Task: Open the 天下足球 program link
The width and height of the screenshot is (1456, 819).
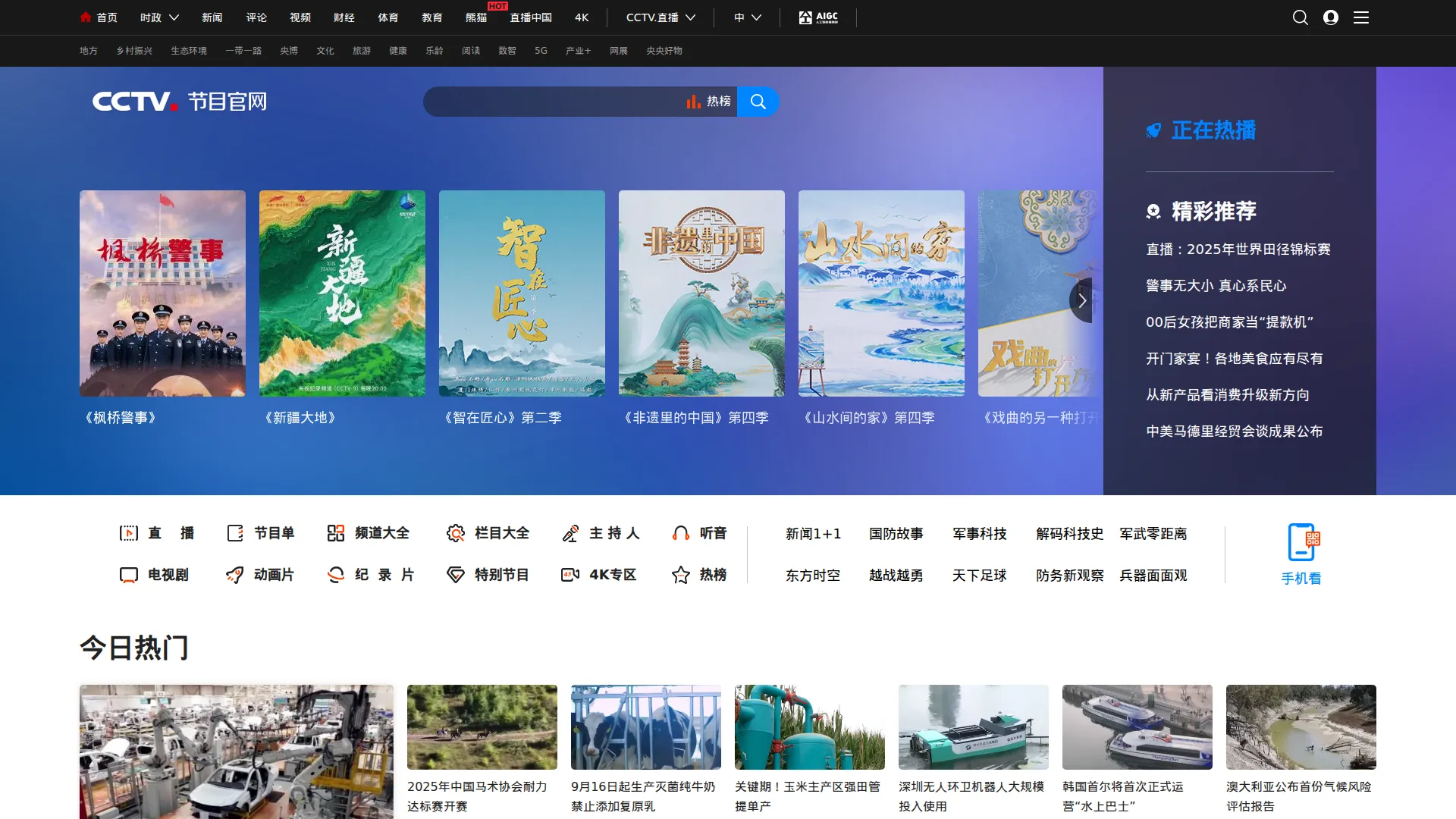Action: click(x=980, y=576)
